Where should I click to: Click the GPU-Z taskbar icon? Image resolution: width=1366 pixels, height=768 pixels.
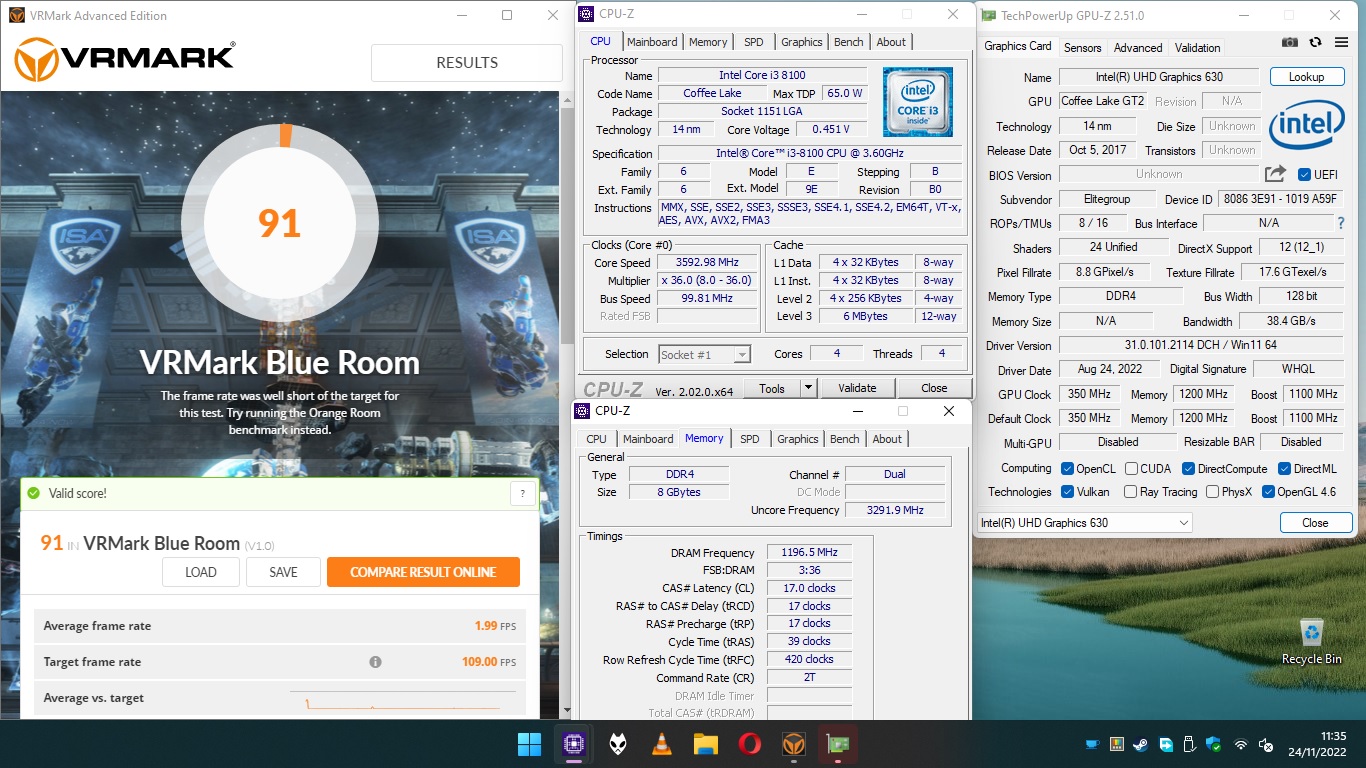838,744
